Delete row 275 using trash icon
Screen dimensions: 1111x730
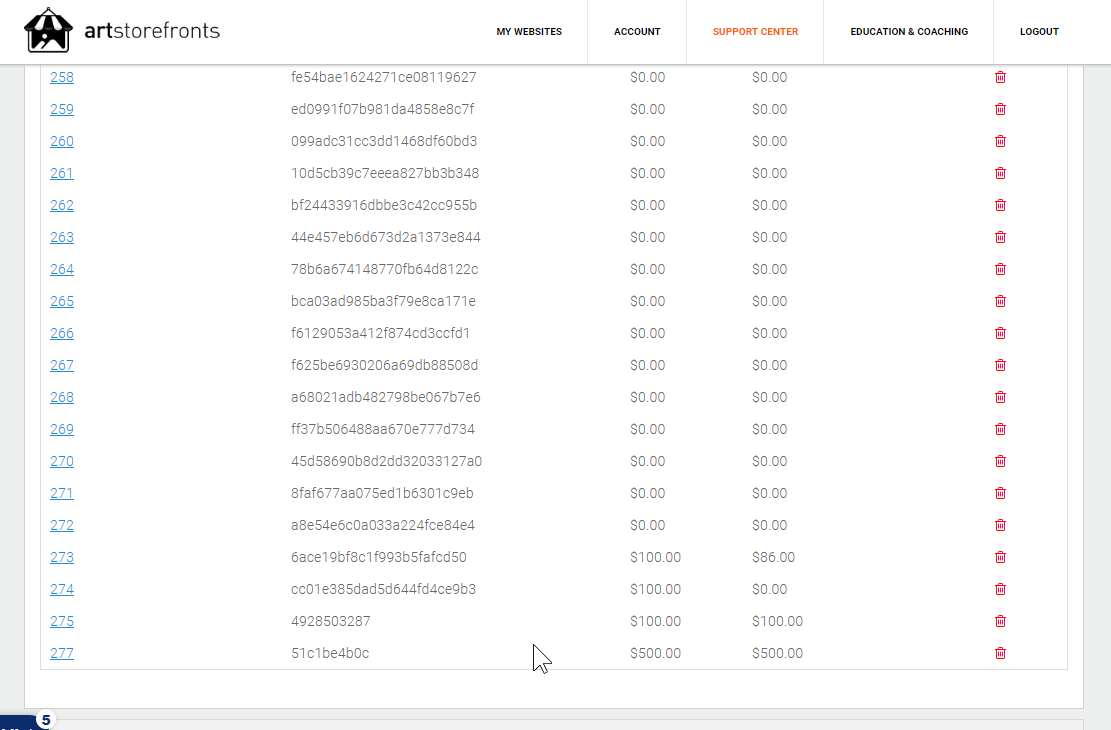[x=1000, y=621]
